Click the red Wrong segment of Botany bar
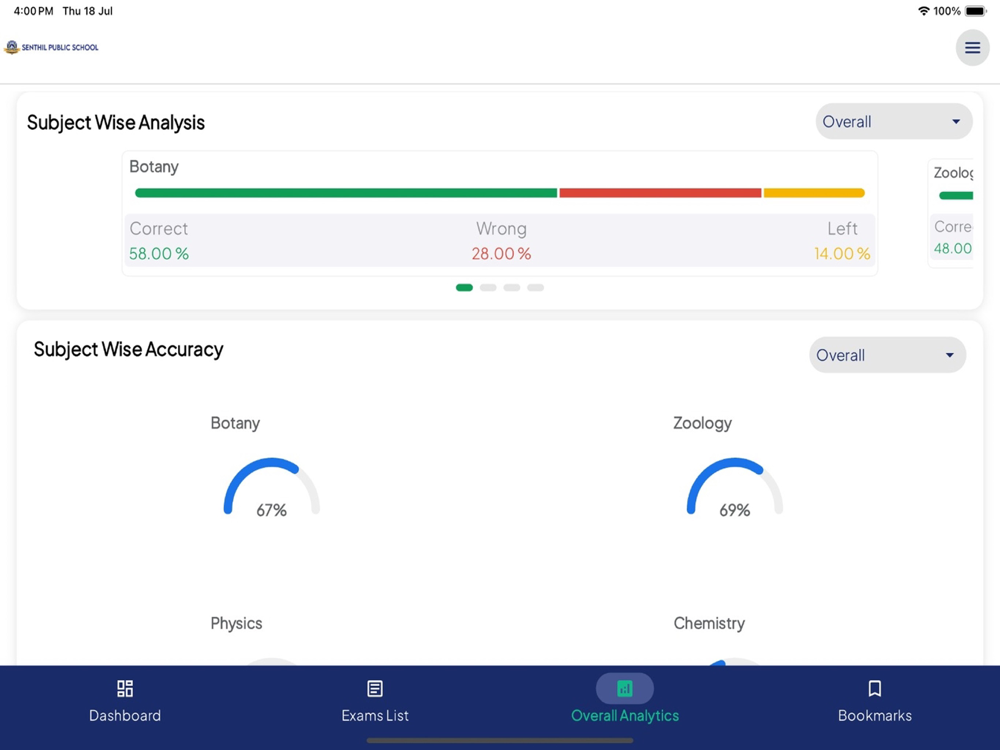Viewport: 1000px width, 750px height. pyautogui.click(x=660, y=193)
